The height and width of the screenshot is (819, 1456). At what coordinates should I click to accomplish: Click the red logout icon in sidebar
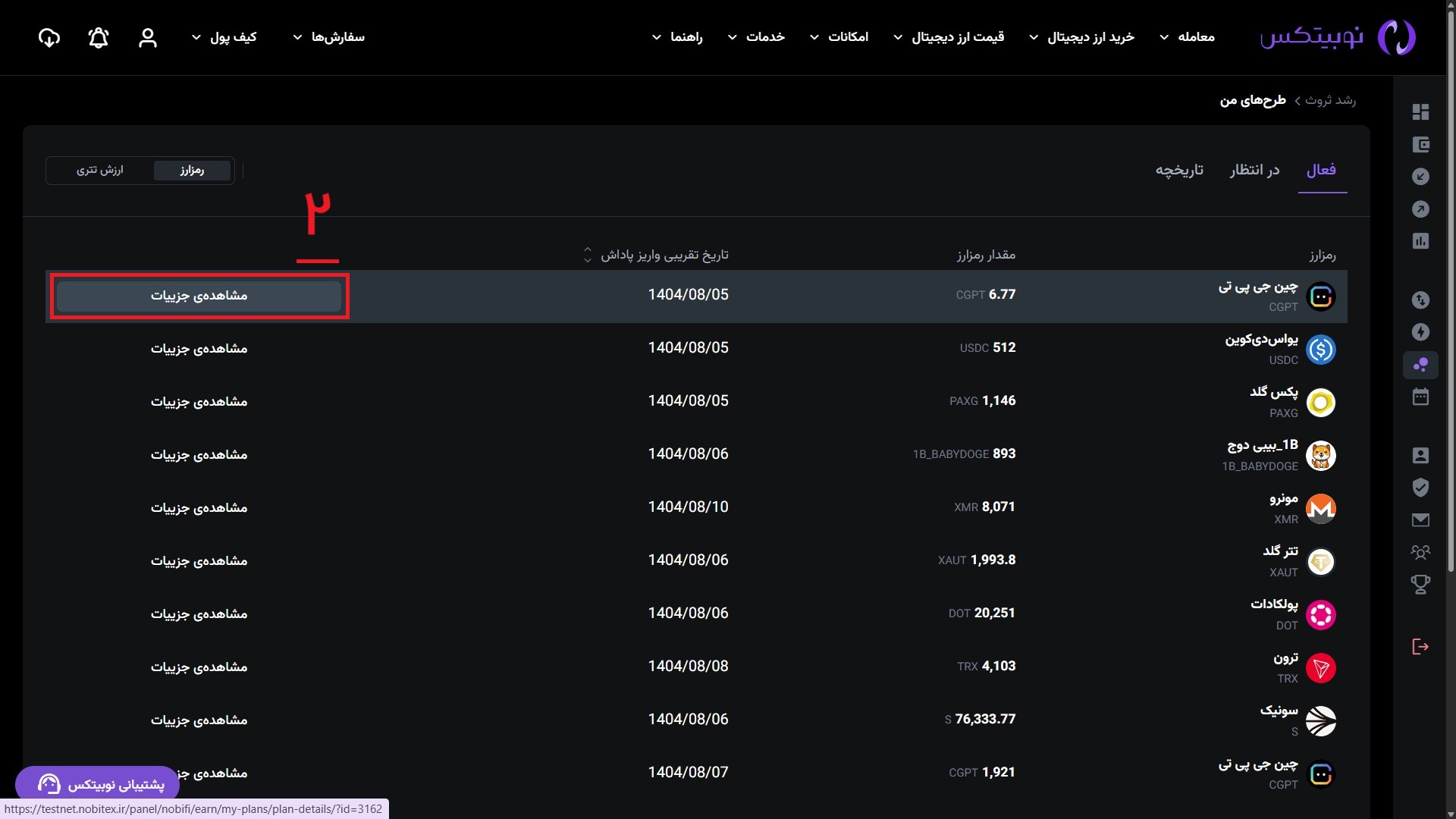[x=1420, y=647]
